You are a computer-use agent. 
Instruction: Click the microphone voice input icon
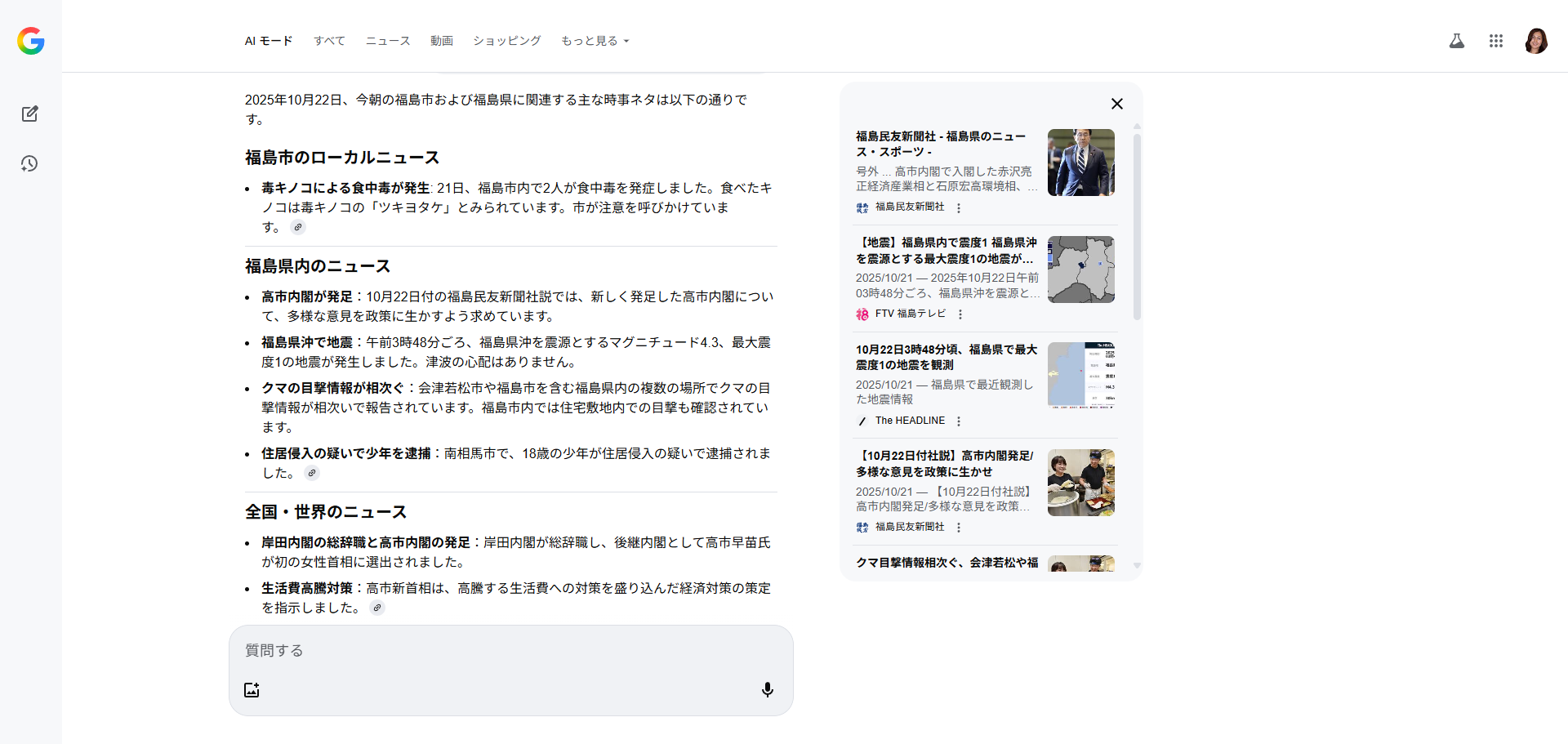pyautogui.click(x=767, y=690)
